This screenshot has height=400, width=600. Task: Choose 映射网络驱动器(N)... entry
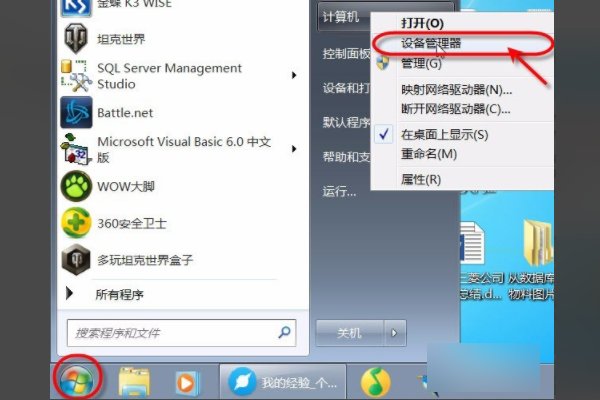pos(457,90)
